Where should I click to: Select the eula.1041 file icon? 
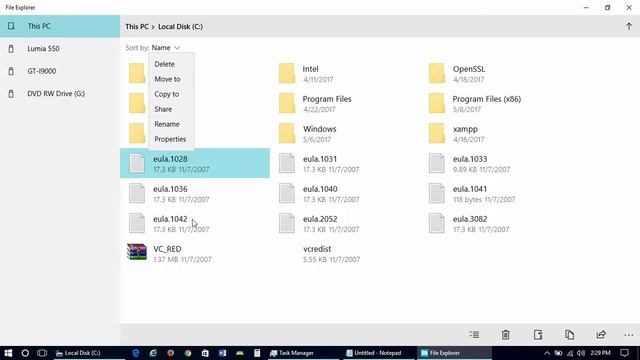click(436, 193)
